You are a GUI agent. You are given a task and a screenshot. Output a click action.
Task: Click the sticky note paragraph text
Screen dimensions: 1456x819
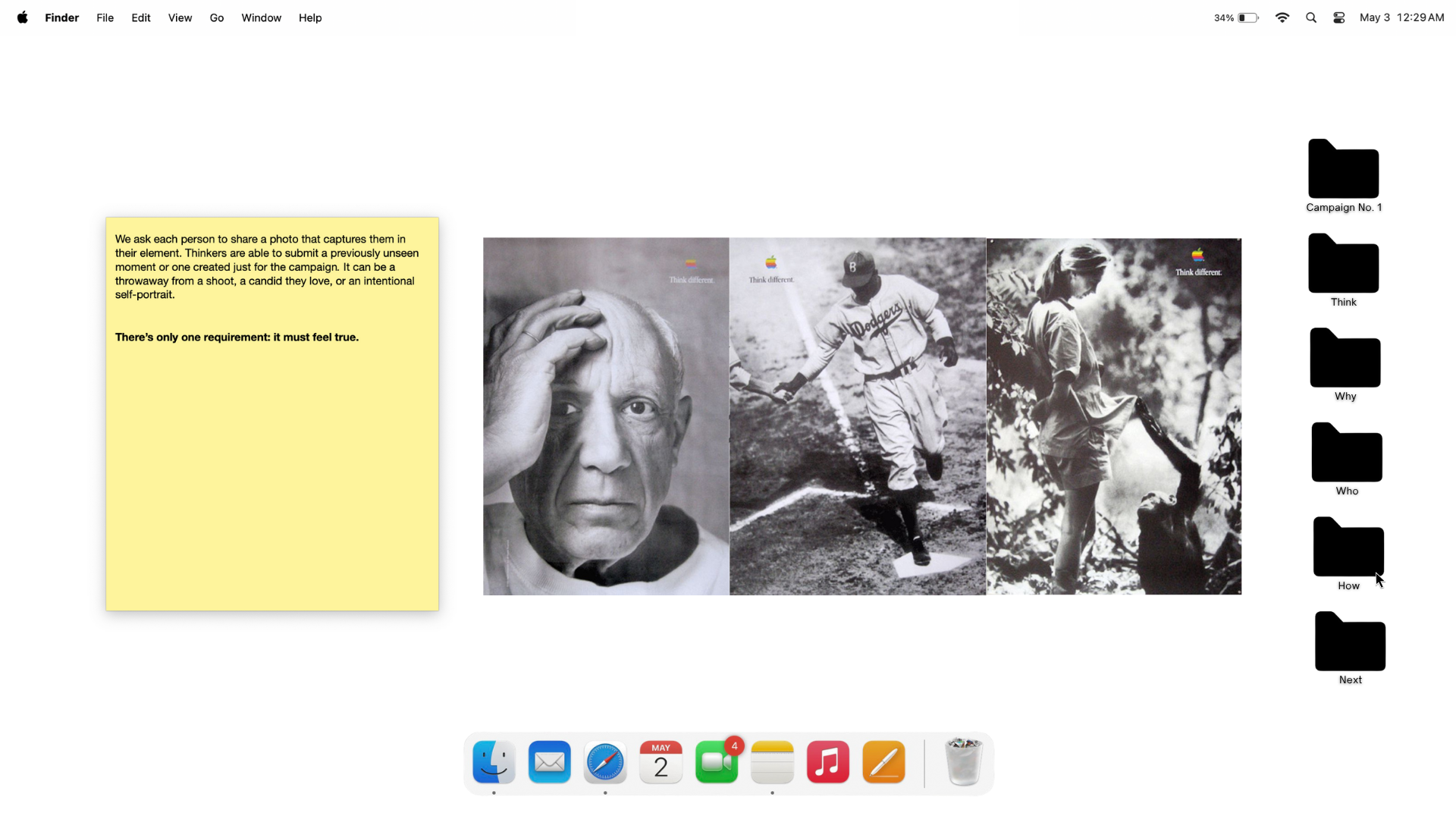click(x=267, y=267)
